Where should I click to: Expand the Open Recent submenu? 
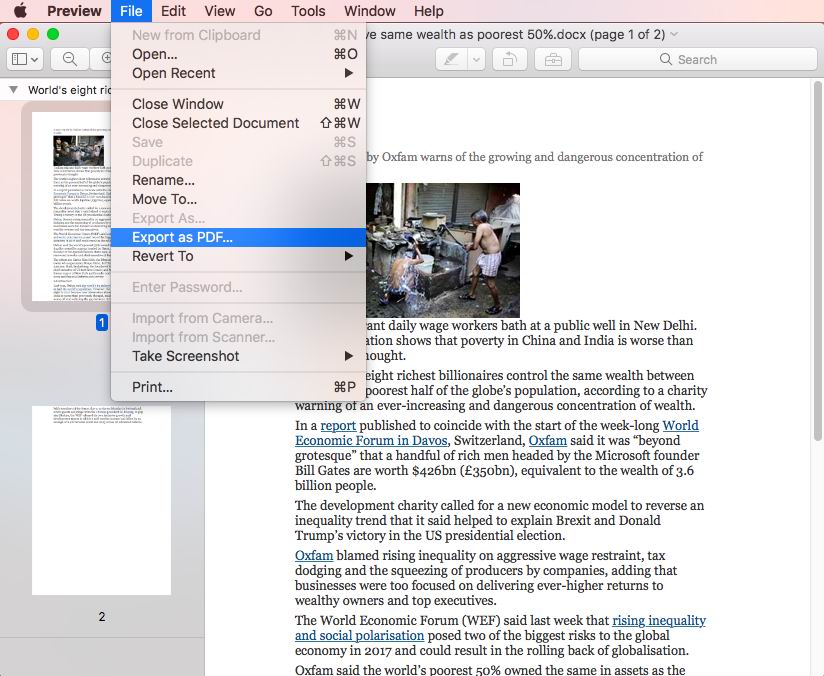click(239, 73)
